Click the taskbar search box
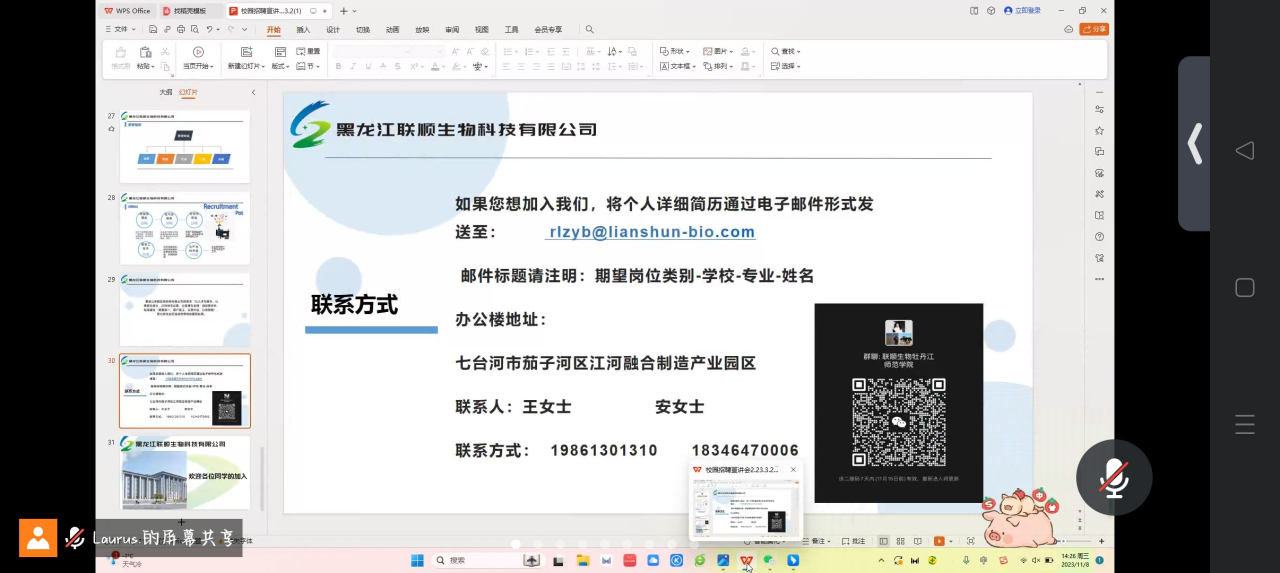This screenshot has height=573, width=1280. click(487, 560)
